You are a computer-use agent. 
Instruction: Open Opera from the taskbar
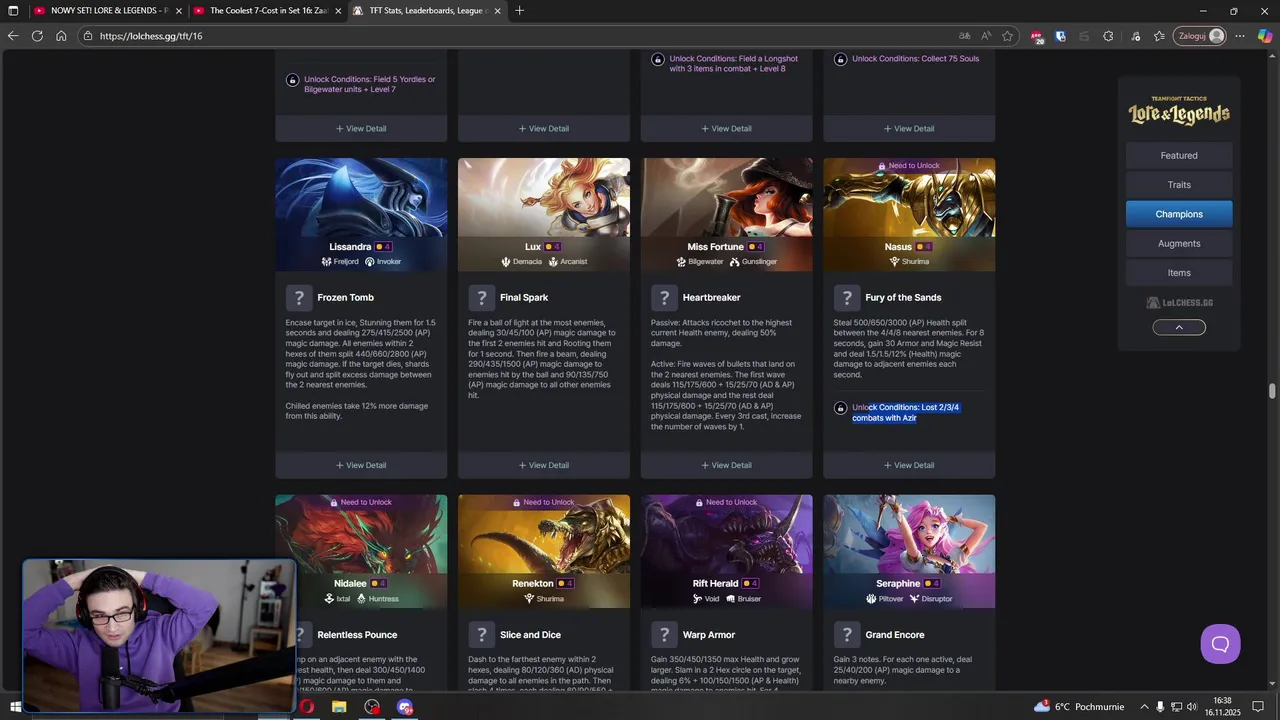coord(306,707)
